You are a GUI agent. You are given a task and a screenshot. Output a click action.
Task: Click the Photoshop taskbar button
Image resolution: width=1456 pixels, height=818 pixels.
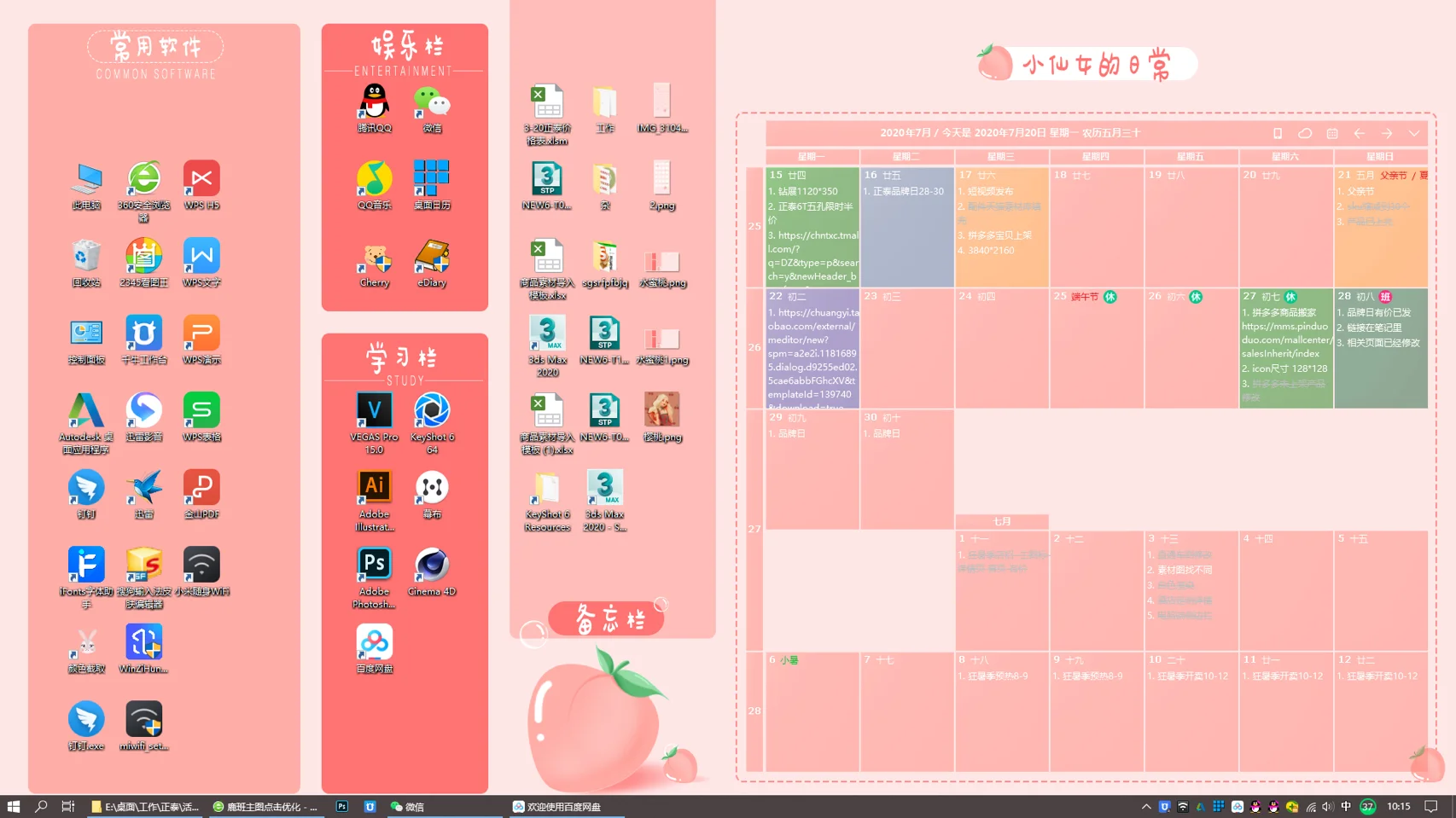tap(342, 806)
